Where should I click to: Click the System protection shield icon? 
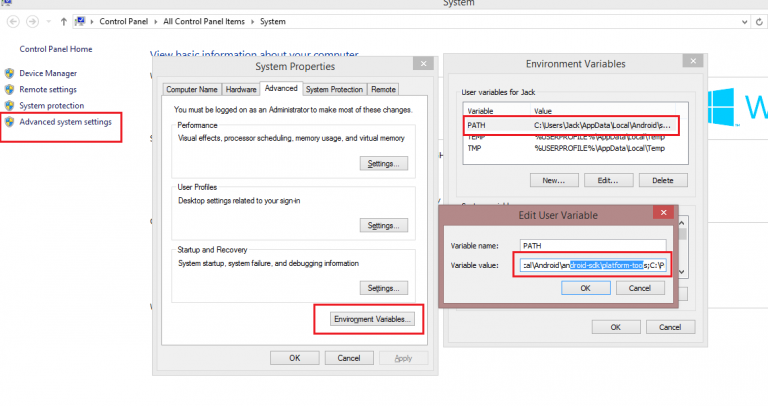9,105
